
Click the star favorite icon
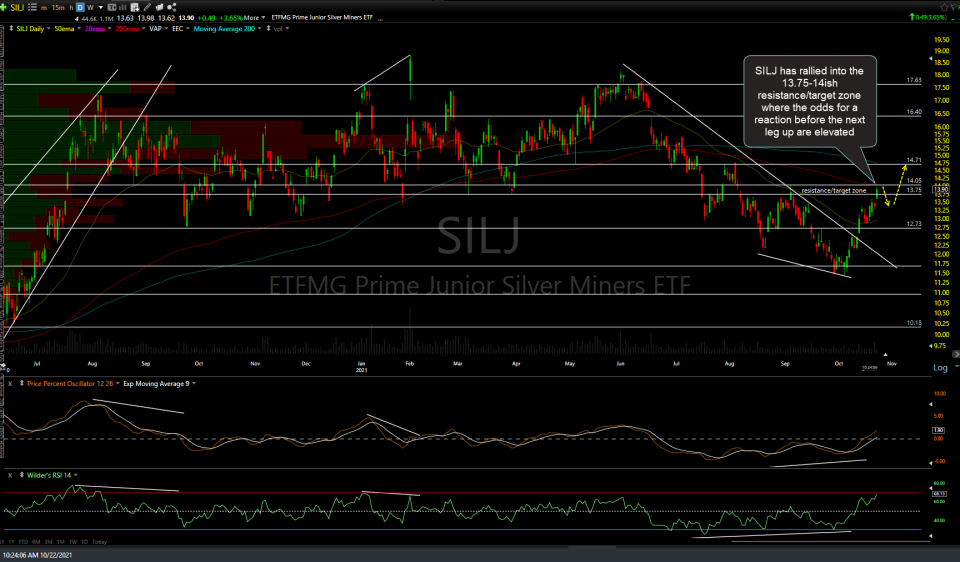(x=944, y=7)
